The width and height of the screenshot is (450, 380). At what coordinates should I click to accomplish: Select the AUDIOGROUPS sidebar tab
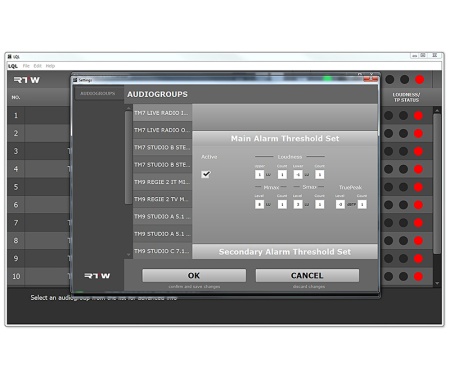pyautogui.click(x=98, y=94)
